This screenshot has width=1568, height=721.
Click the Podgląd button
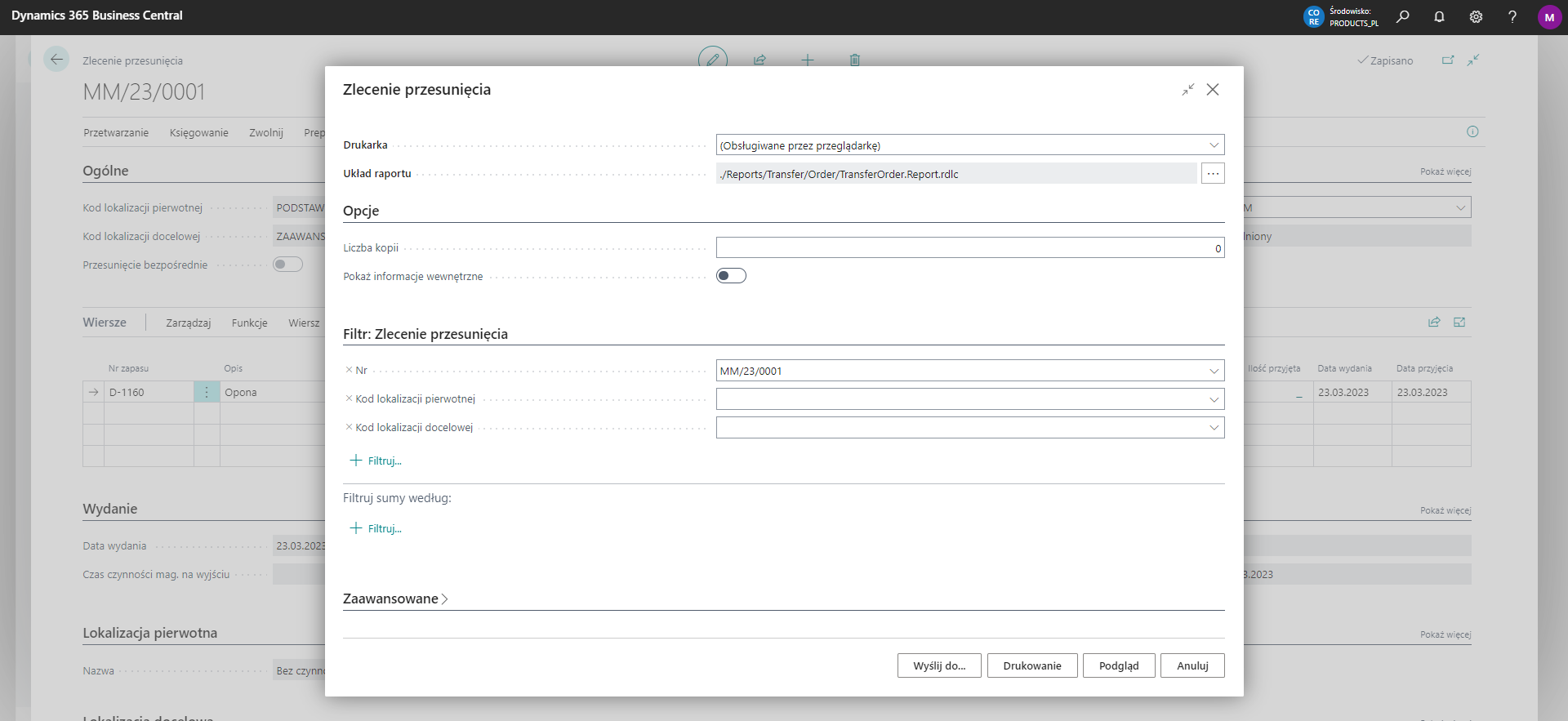[x=1119, y=665]
